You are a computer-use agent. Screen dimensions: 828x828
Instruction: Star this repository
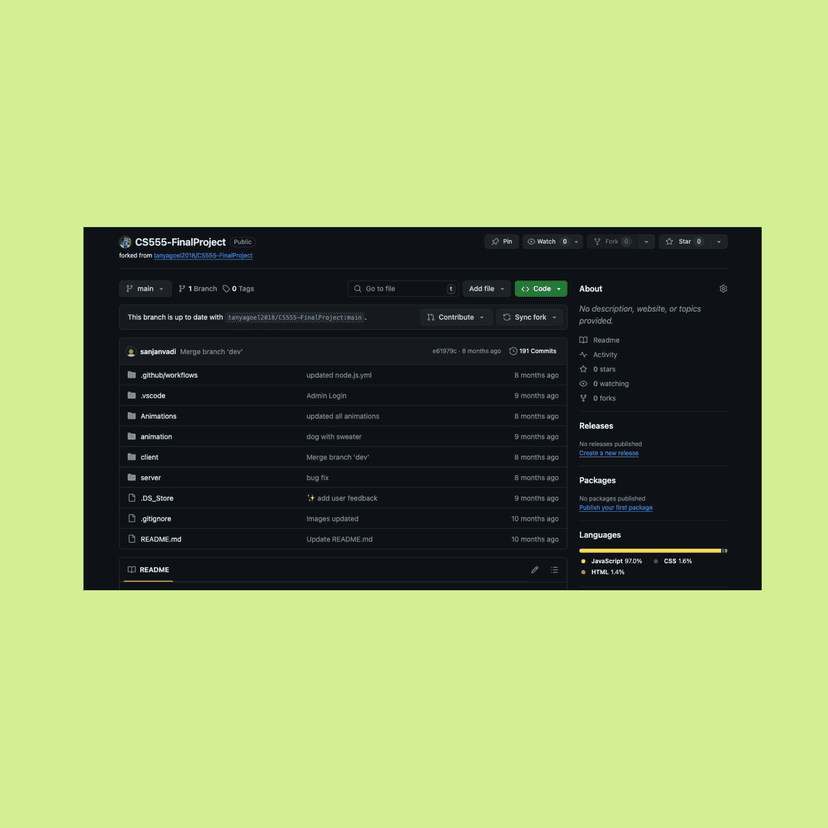pos(684,241)
